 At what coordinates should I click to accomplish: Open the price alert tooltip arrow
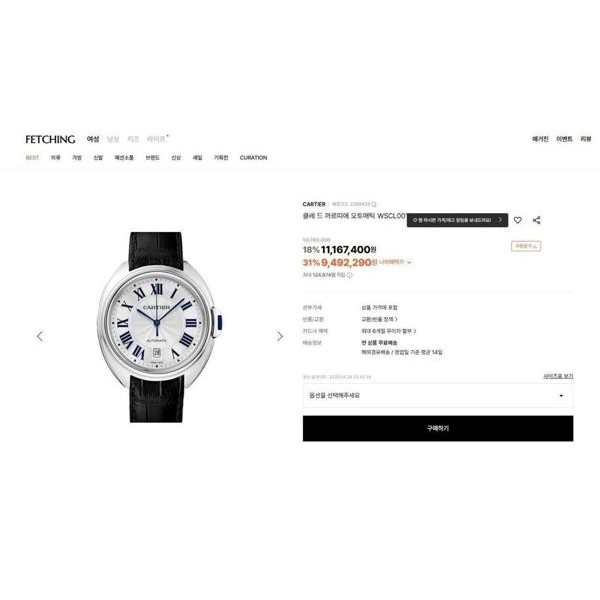pos(500,220)
